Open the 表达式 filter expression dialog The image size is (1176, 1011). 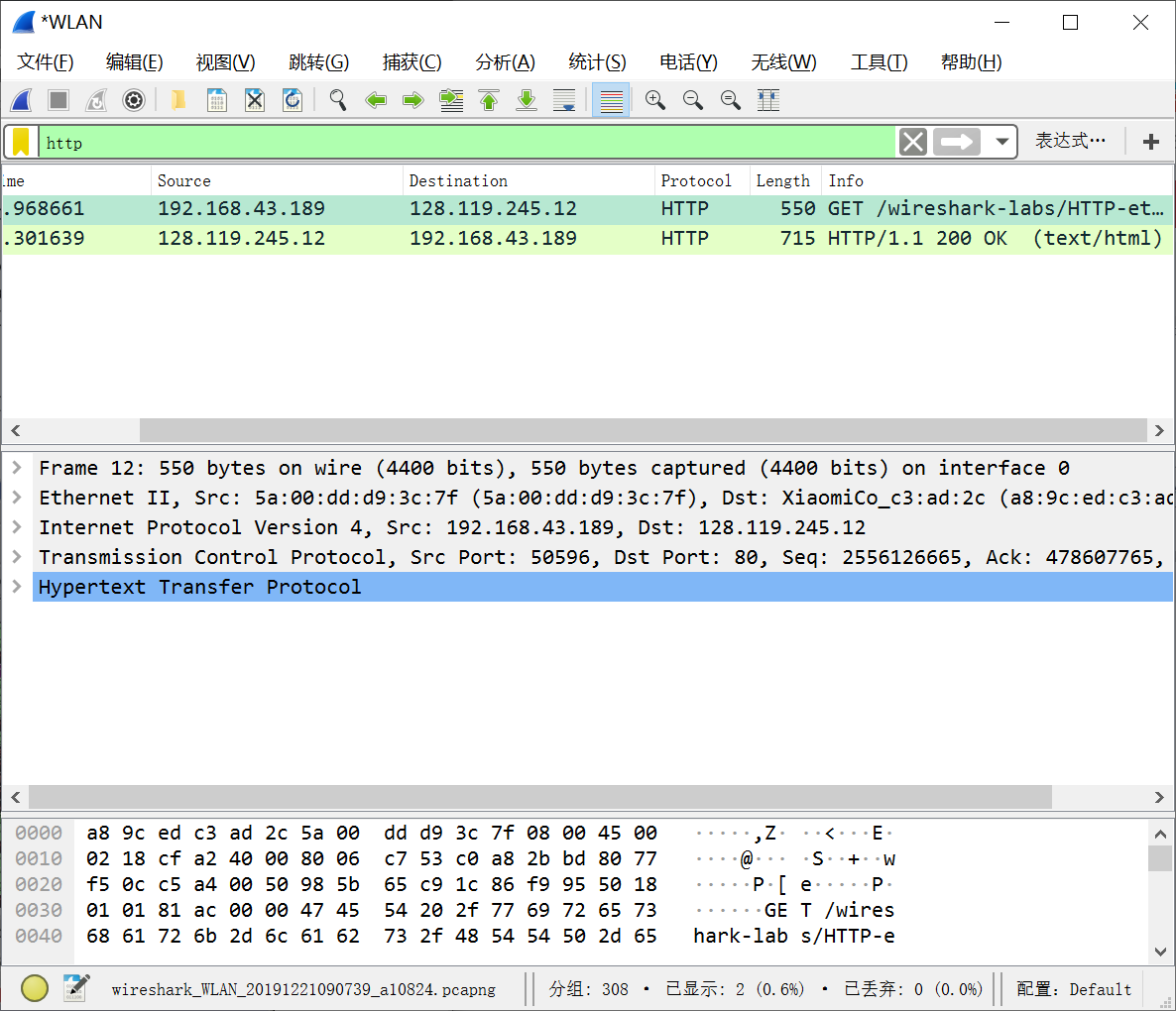tap(1070, 141)
